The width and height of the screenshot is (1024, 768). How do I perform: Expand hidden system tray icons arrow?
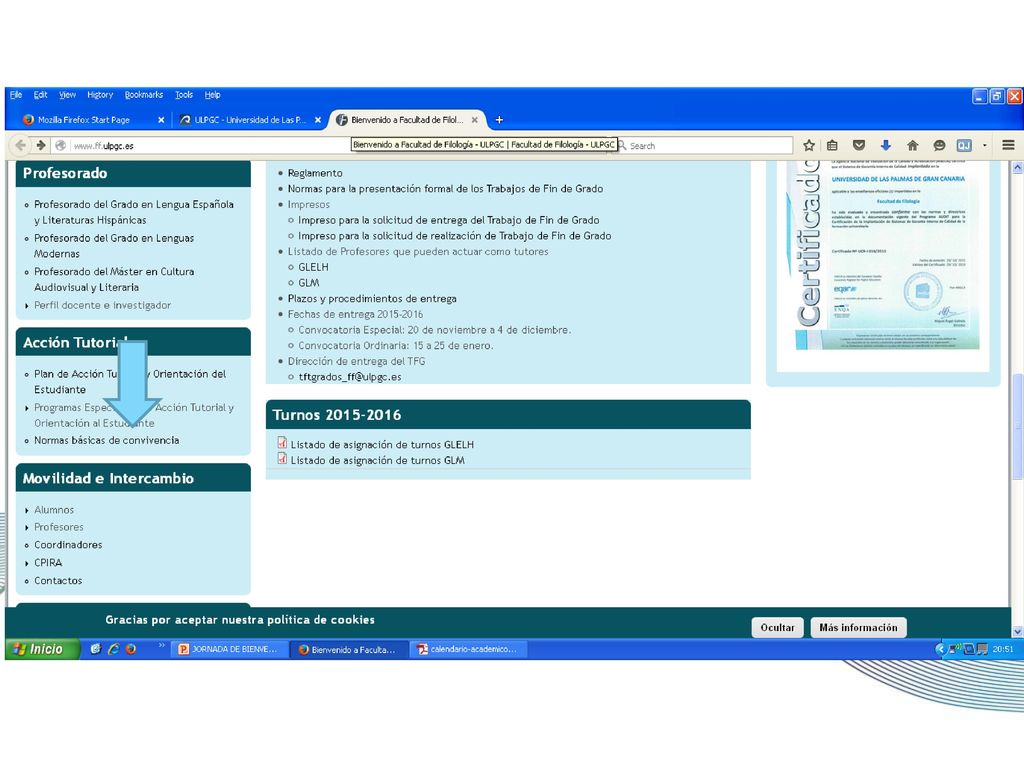click(940, 648)
